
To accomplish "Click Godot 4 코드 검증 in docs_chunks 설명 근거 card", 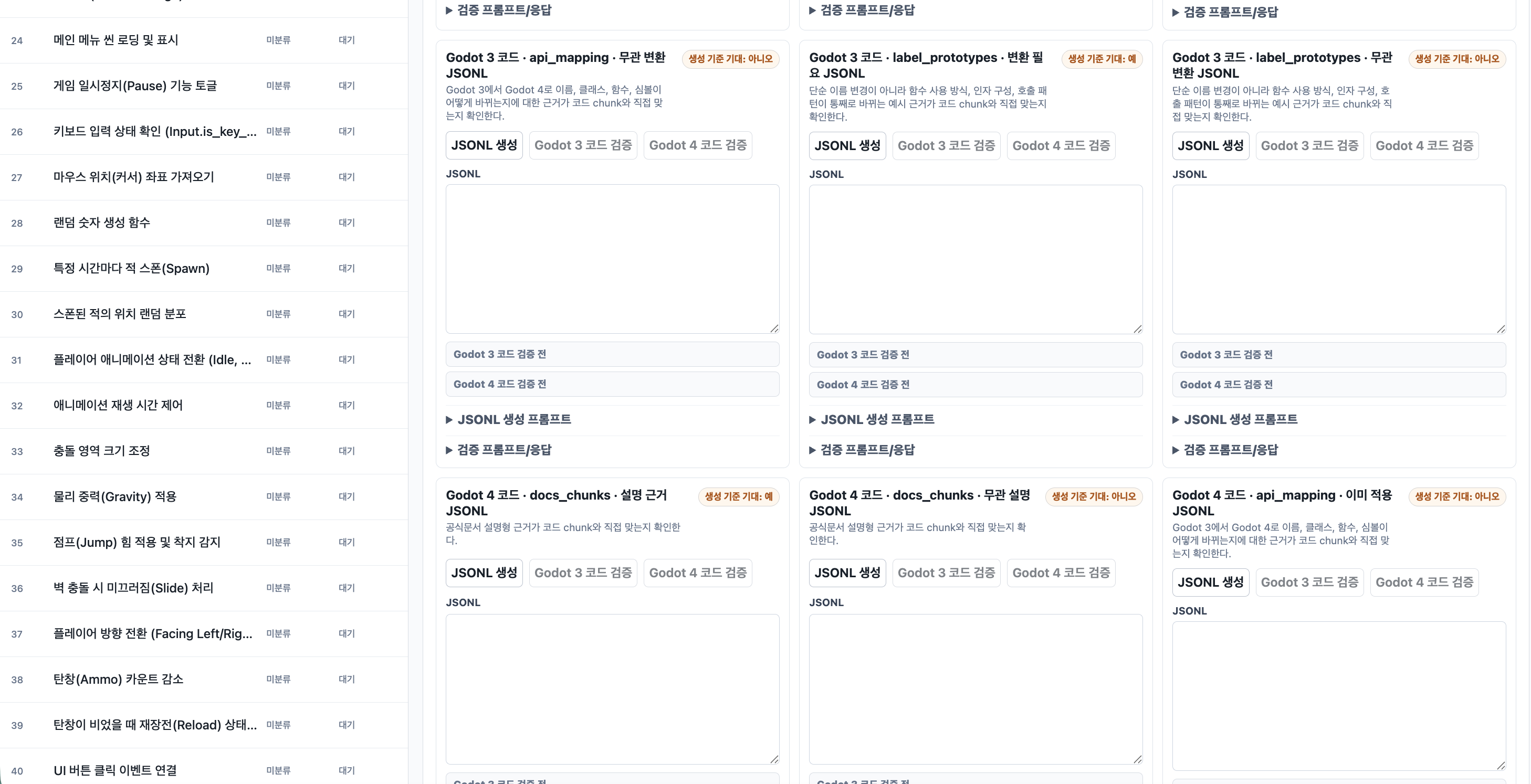I will (x=698, y=573).
